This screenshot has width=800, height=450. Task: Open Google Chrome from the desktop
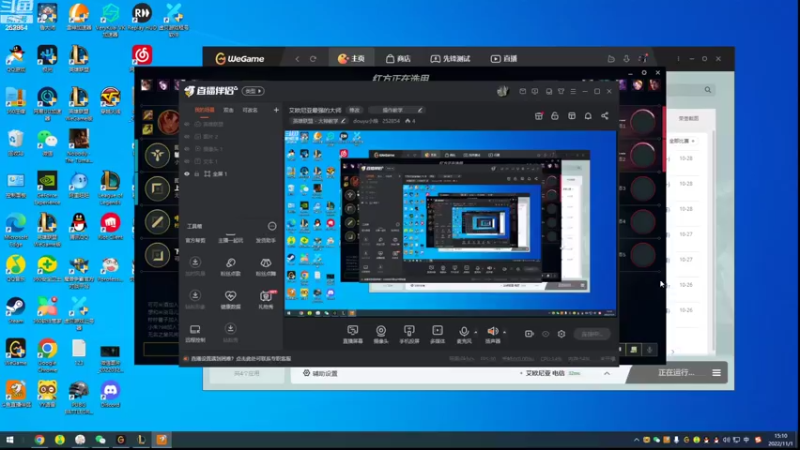point(47,356)
